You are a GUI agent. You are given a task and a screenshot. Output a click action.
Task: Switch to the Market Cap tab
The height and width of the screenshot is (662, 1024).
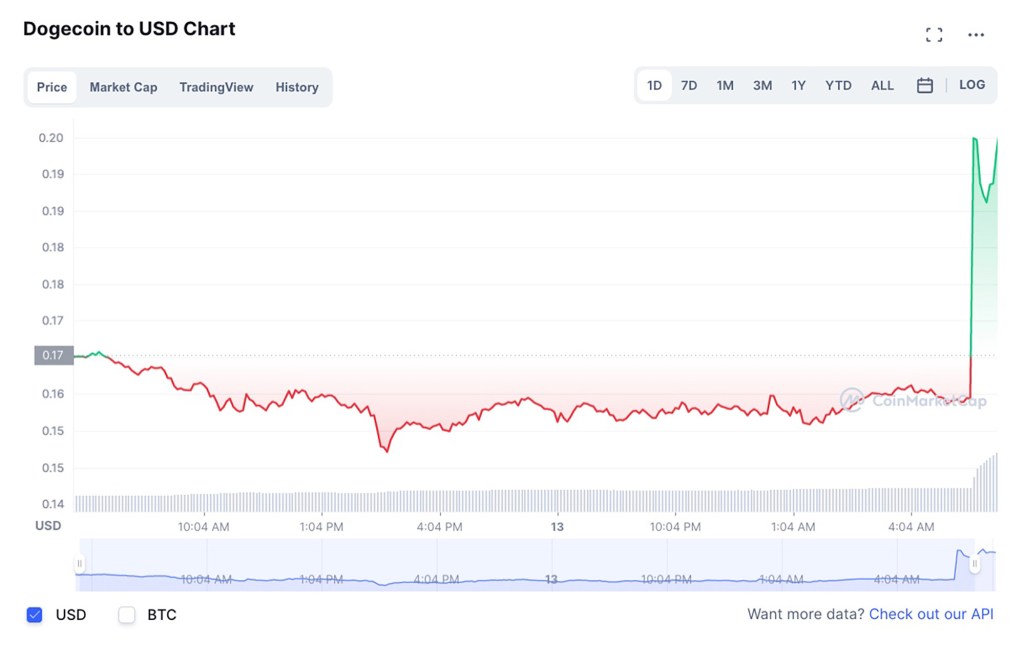(x=123, y=87)
